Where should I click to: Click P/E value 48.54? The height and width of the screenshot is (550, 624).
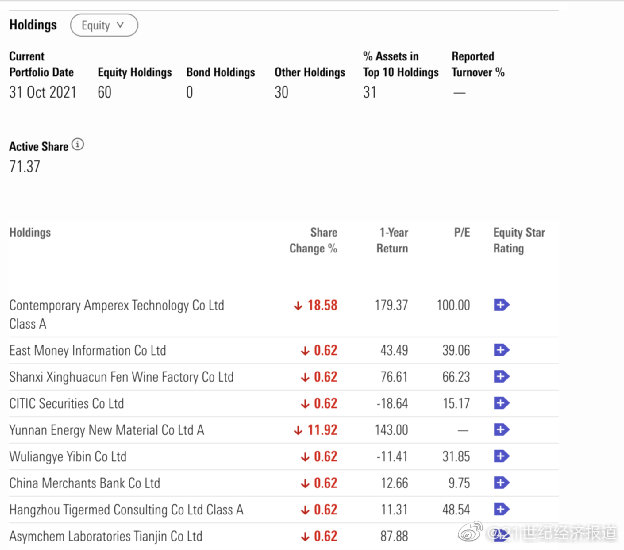(x=456, y=510)
